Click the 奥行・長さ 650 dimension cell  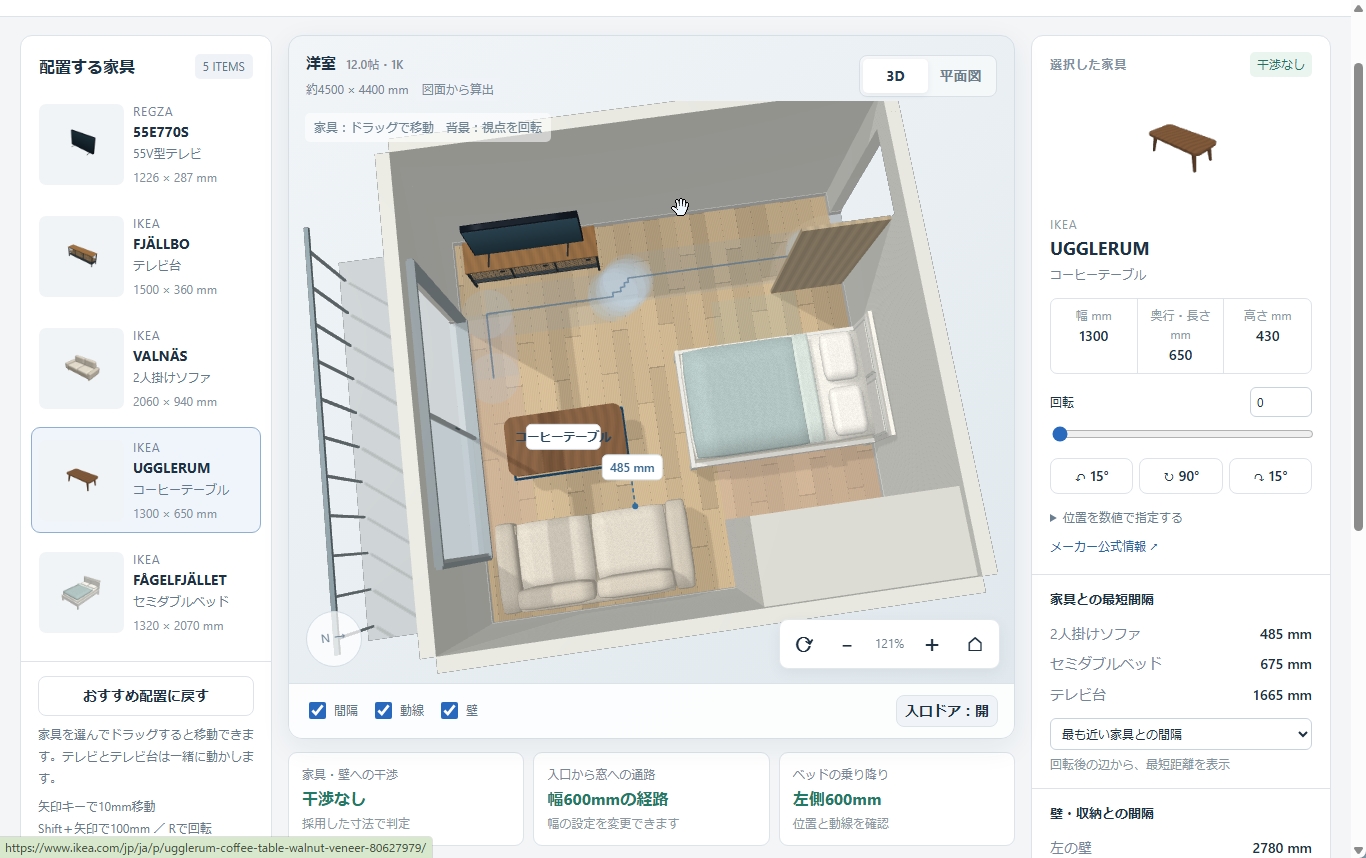point(1181,336)
